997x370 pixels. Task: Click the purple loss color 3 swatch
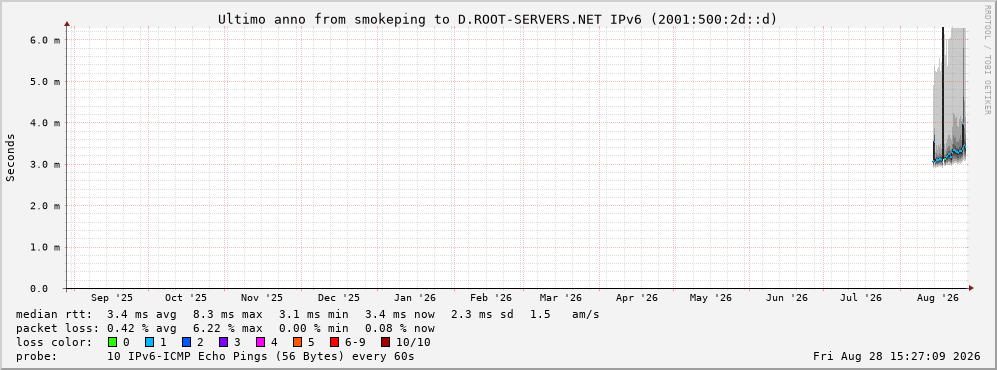[x=223, y=342]
